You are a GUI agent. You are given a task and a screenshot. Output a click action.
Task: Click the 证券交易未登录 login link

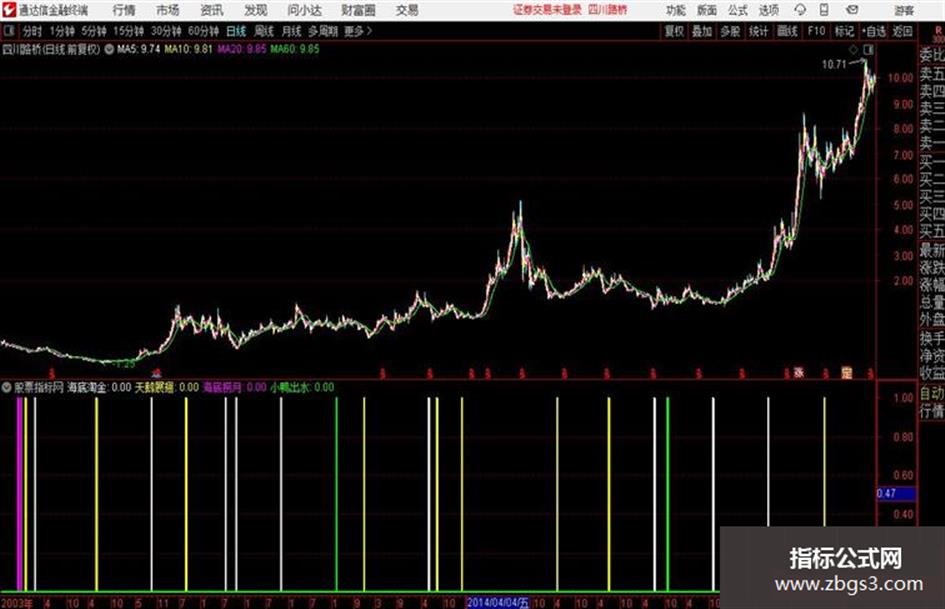[548, 10]
